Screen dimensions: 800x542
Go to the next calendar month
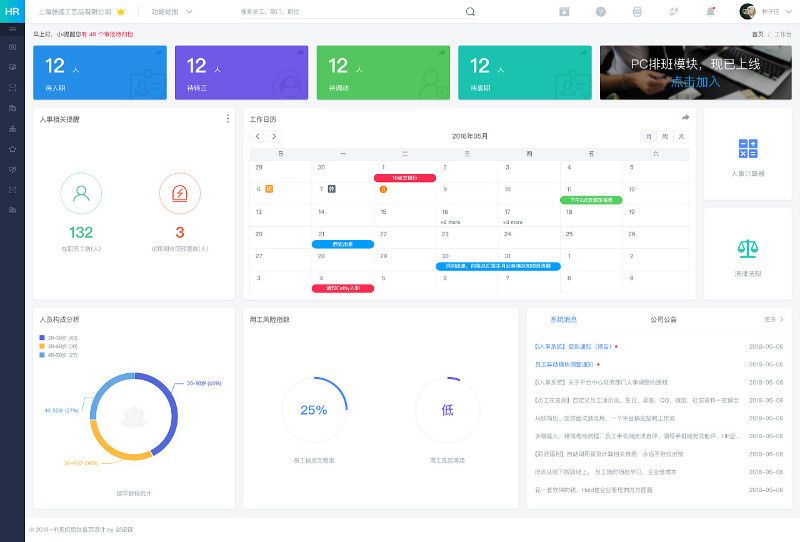[x=274, y=136]
